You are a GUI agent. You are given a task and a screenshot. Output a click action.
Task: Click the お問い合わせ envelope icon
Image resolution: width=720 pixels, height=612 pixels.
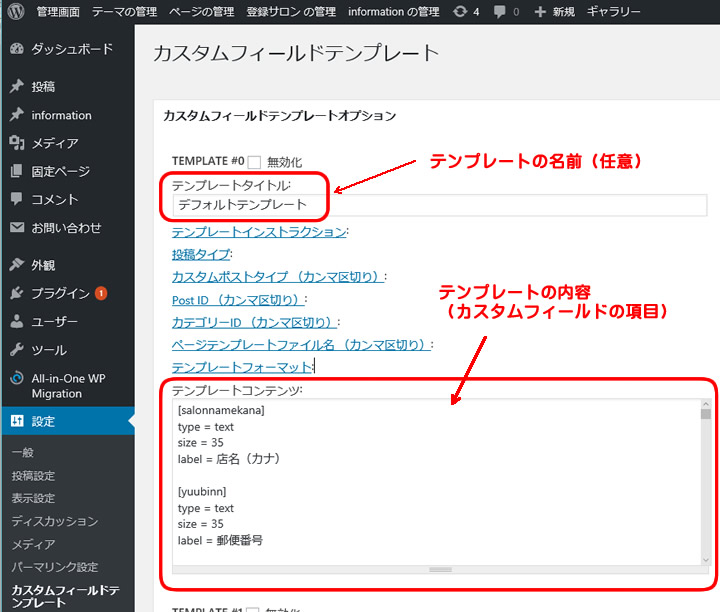17,227
